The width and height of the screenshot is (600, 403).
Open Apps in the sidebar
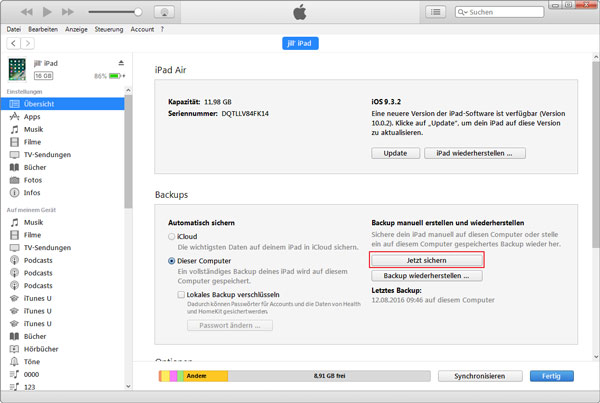point(32,117)
